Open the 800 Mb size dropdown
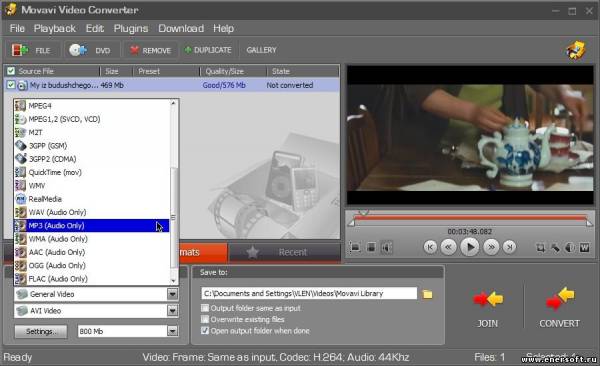Viewport: 600px width, 366px height. (x=173, y=331)
